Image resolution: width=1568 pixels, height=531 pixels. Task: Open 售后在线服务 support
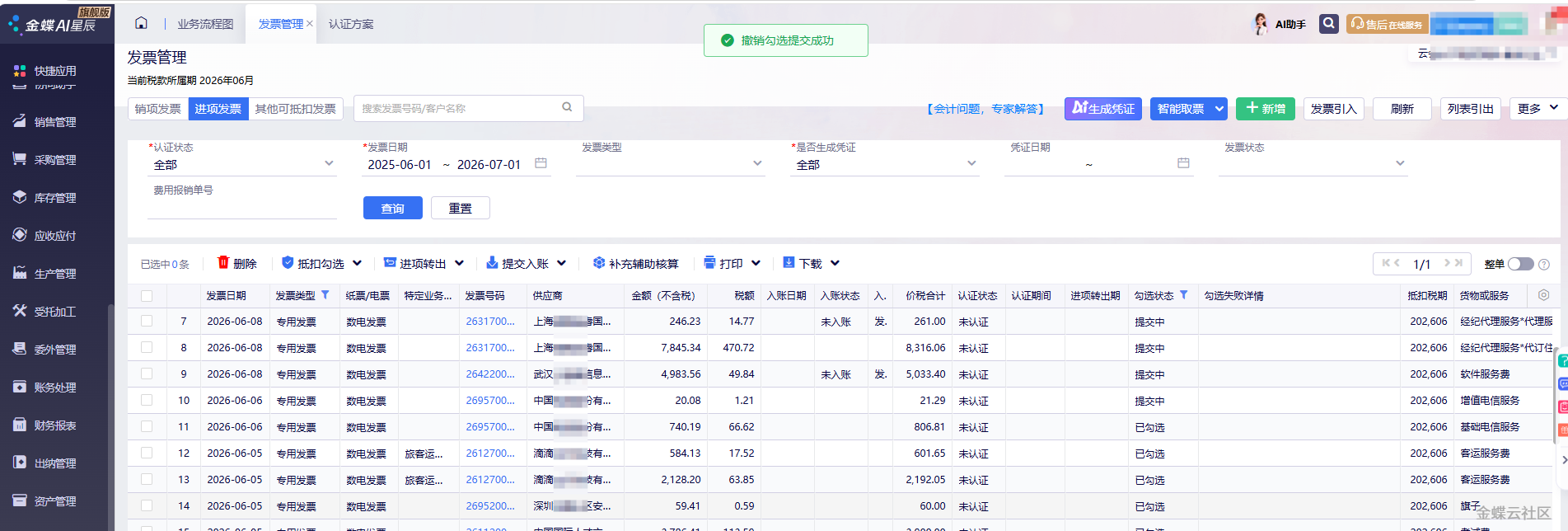click(x=1387, y=24)
